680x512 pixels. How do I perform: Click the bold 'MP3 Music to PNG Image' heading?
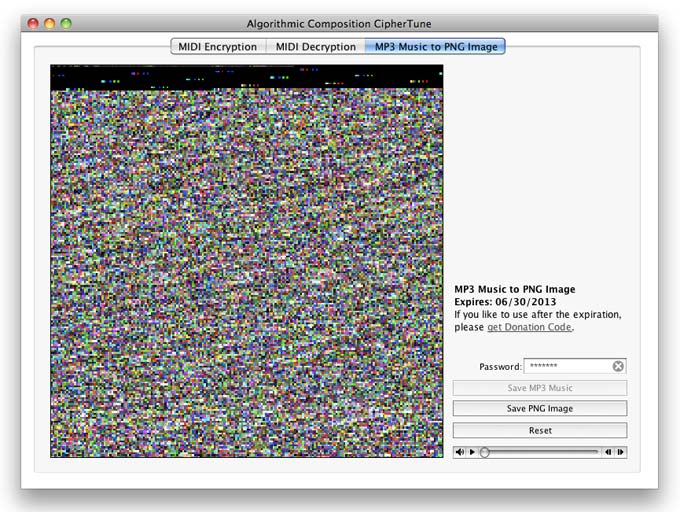(515, 289)
